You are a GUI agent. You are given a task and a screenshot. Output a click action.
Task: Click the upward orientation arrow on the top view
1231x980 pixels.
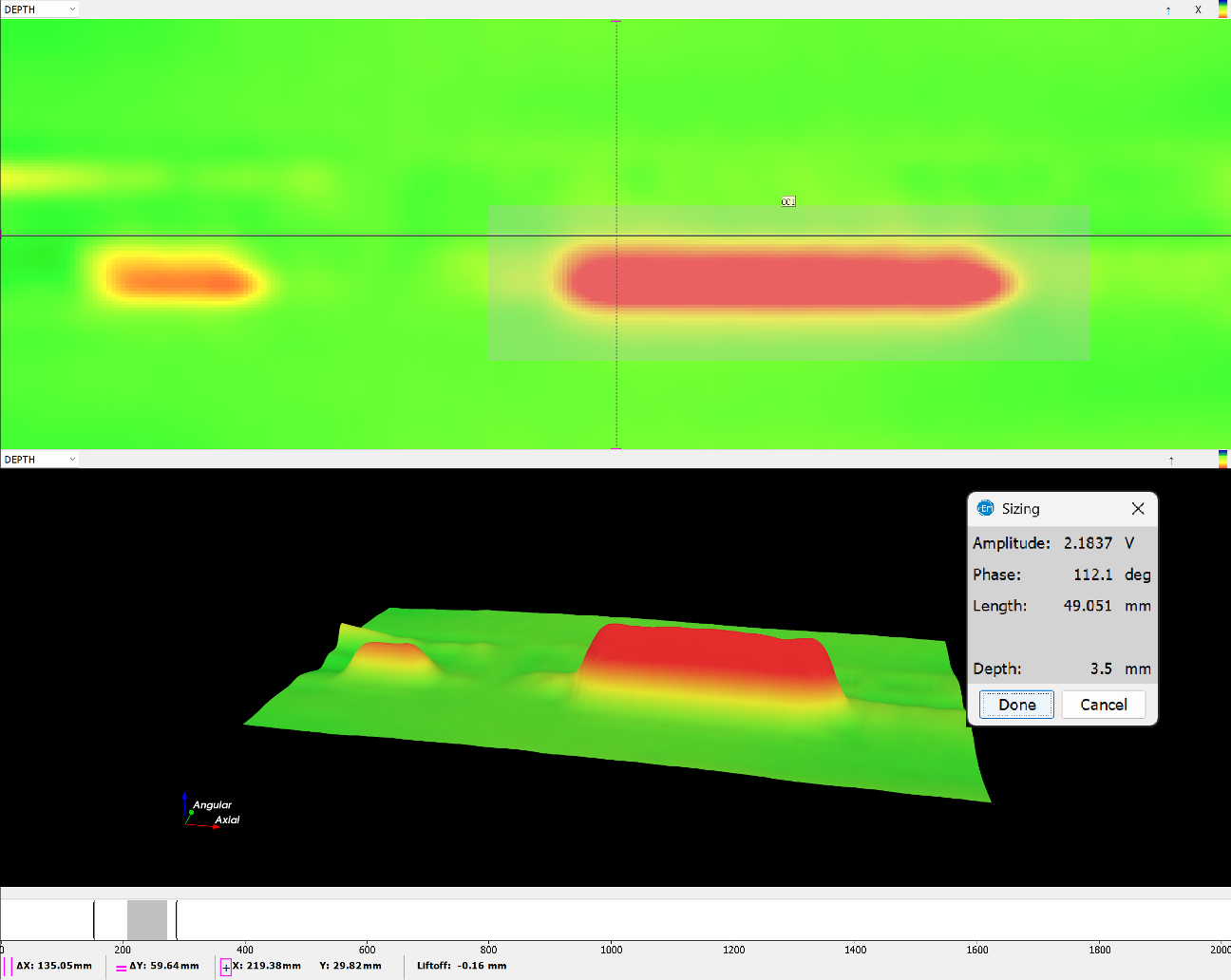(1168, 9)
